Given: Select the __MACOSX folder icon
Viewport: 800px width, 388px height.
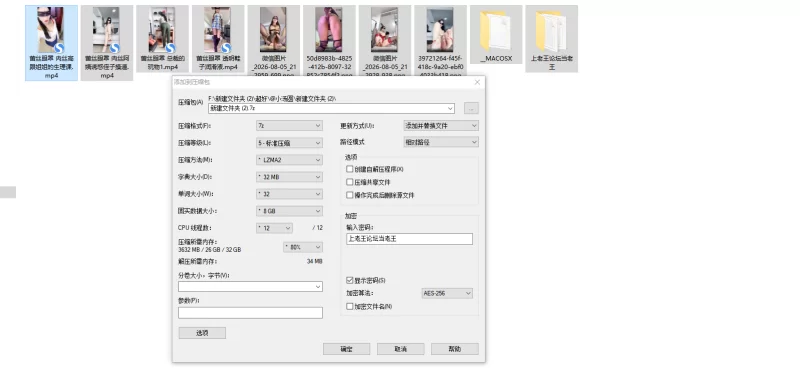Looking at the screenshot, I should point(495,31).
